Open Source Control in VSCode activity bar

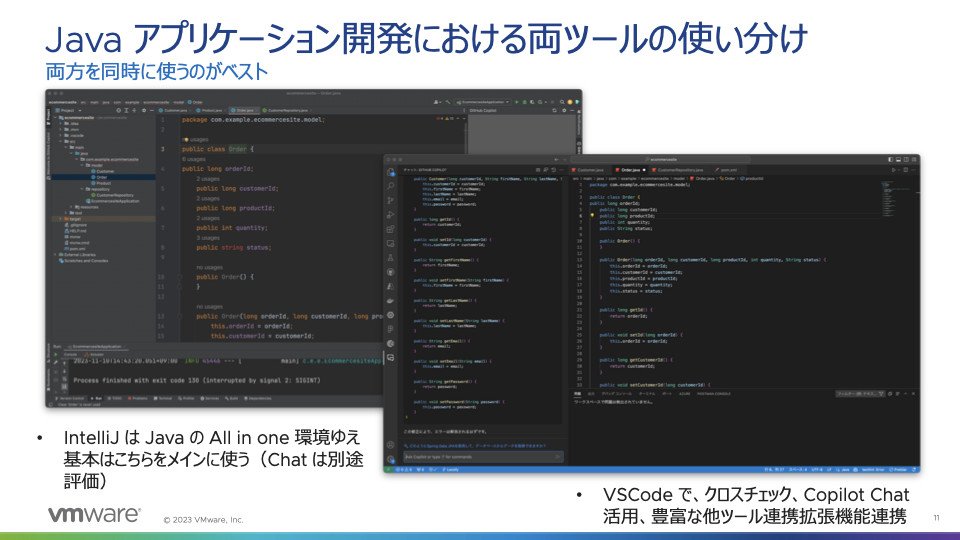click(391, 200)
